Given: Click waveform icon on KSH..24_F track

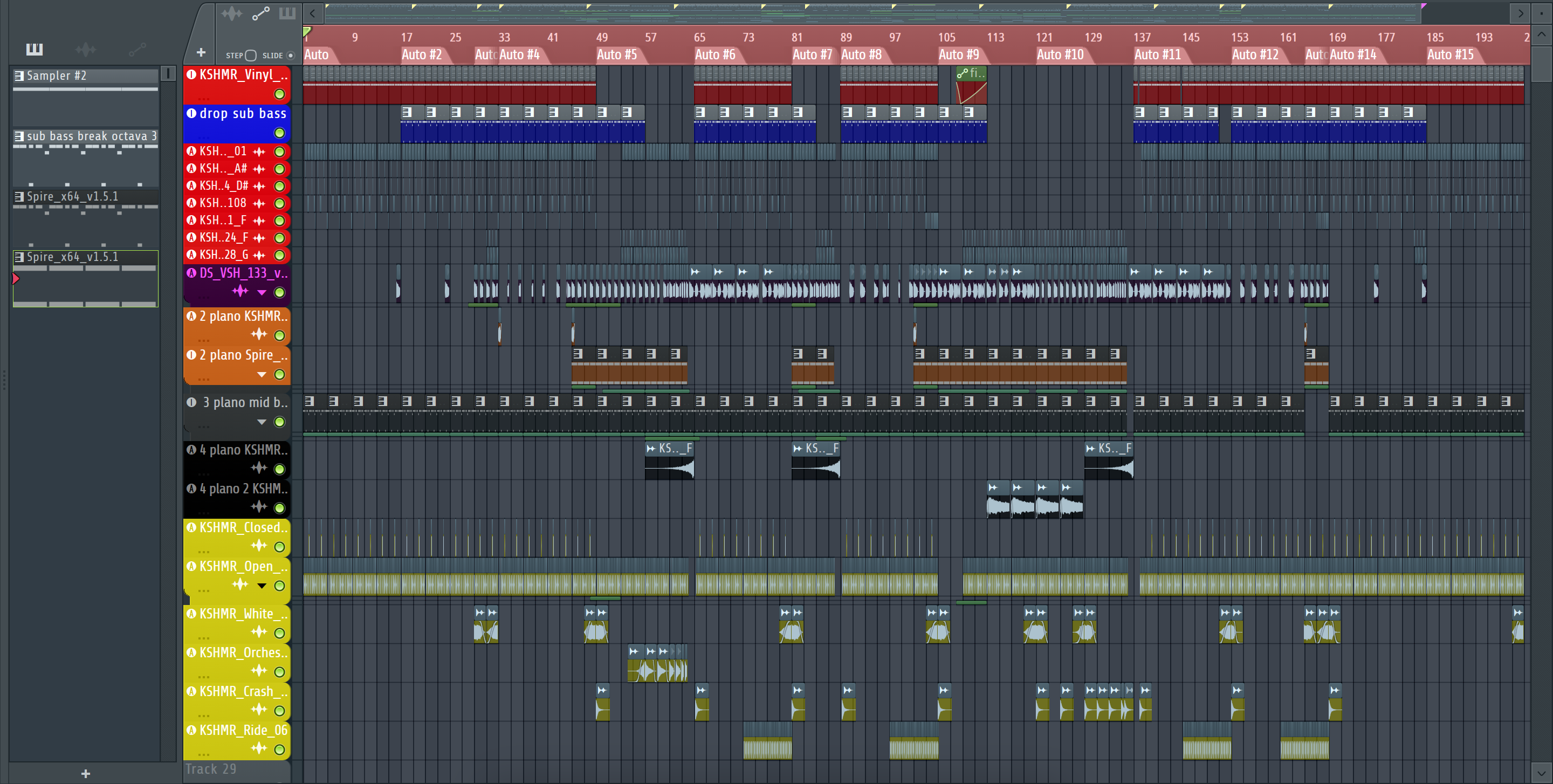Looking at the screenshot, I should [x=259, y=238].
